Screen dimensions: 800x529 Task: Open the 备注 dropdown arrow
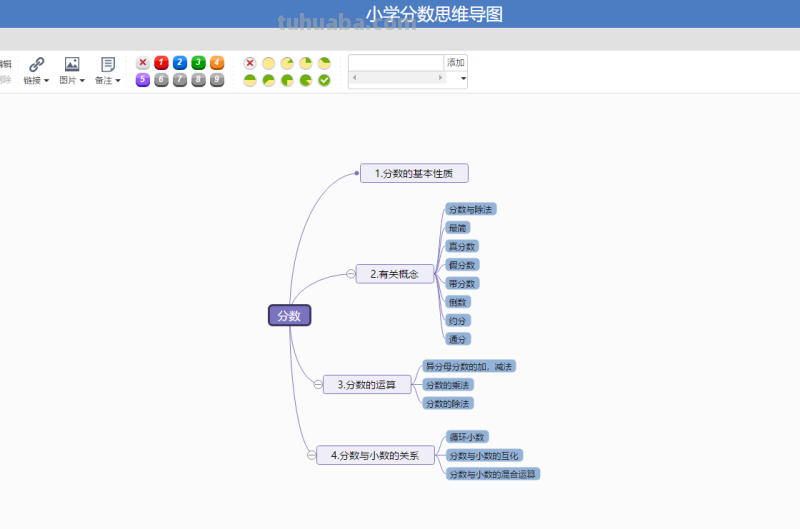click(118, 81)
